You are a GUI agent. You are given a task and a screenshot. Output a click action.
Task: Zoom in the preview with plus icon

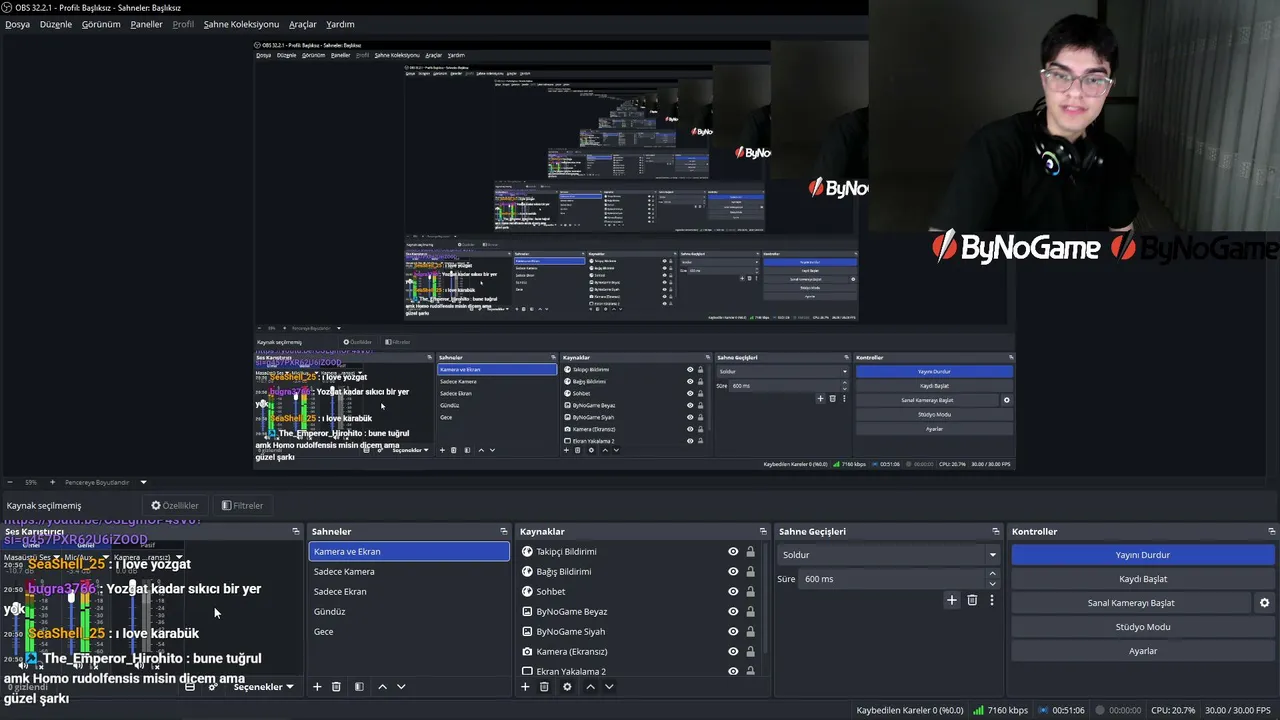coord(53,482)
